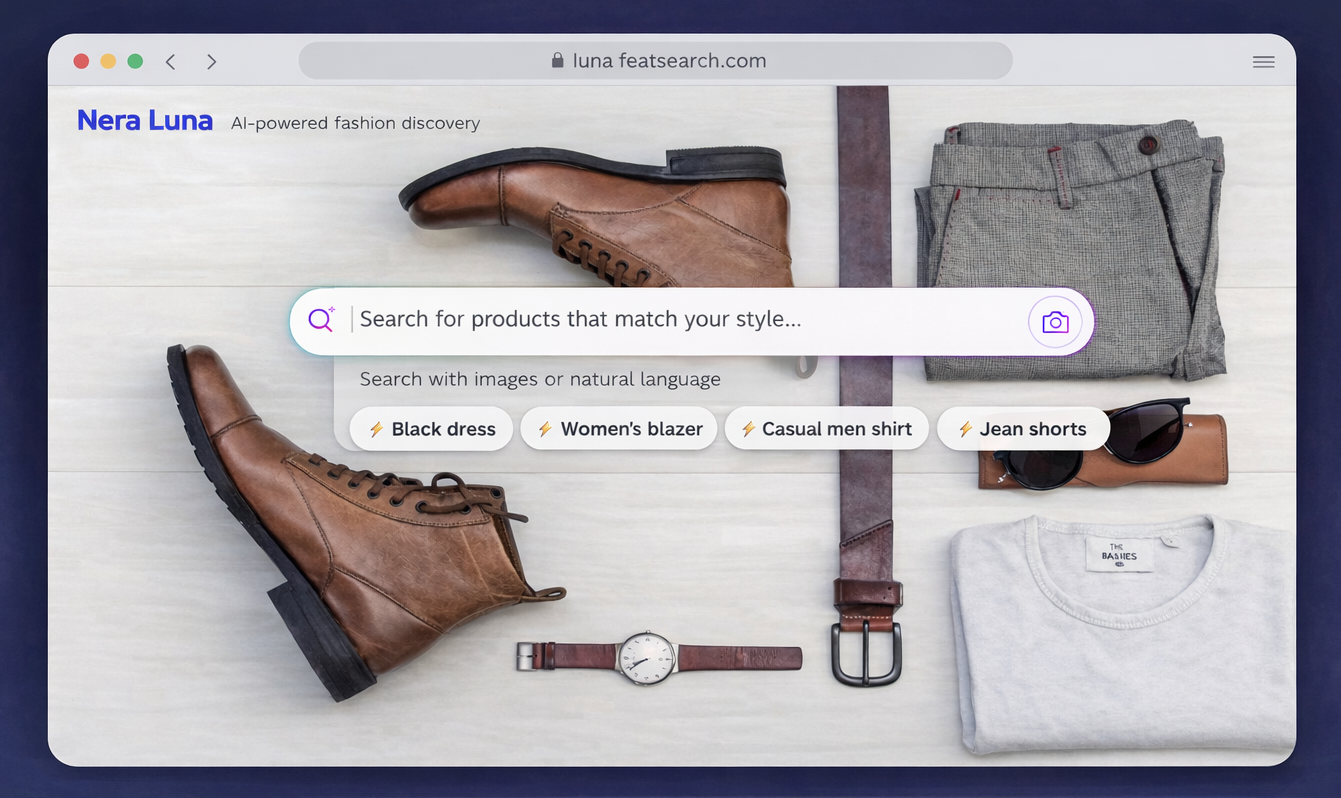Click the luna featsearch.com address bar
The height and width of the screenshot is (798, 1341).
[668, 61]
